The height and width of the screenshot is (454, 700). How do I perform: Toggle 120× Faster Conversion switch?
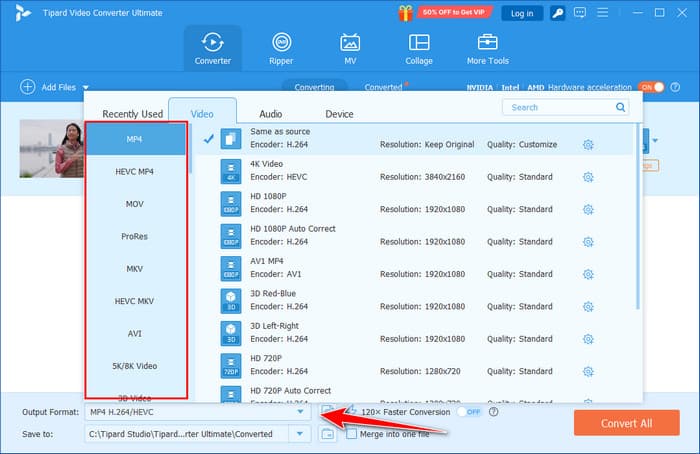pos(469,412)
